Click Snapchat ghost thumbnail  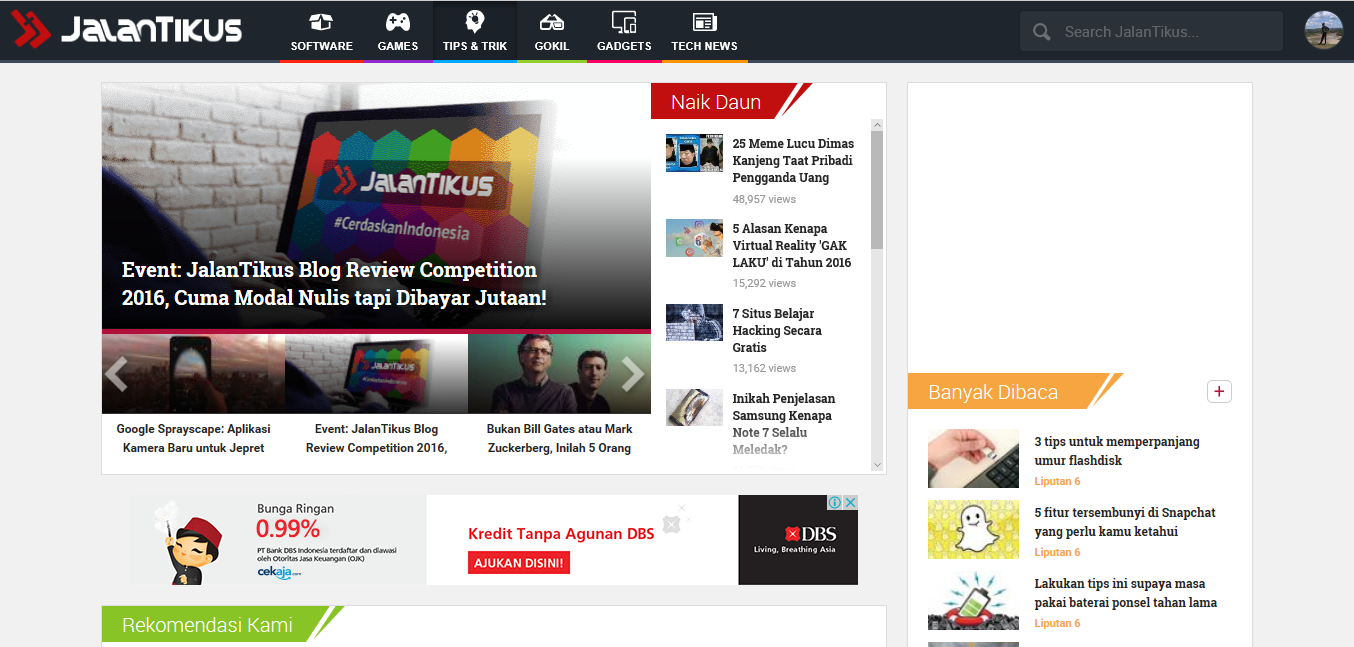tap(973, 530)
